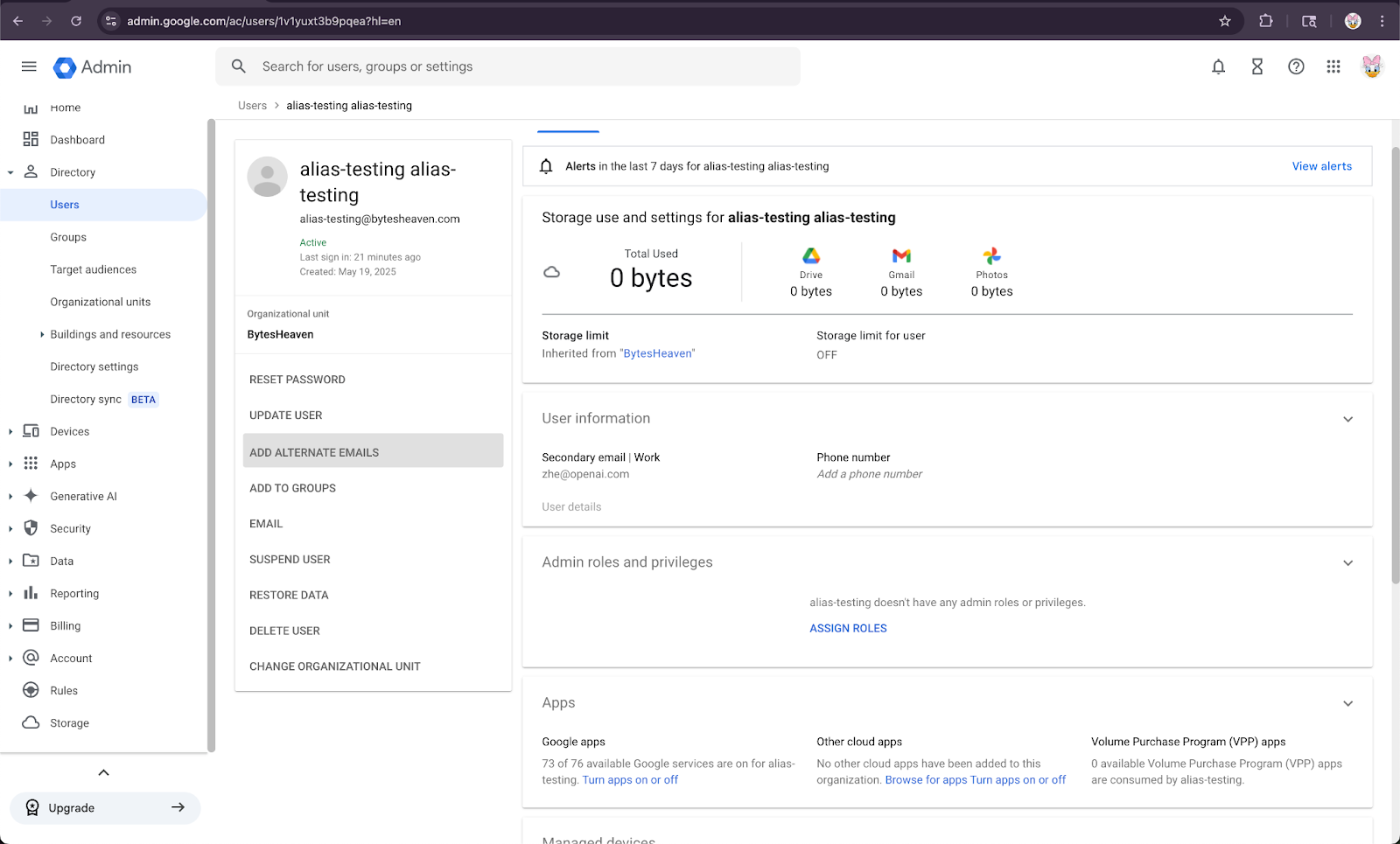Screen dimensions: 1400x844
Task: Open the tasks hourglass icon
Action: [1257, 66]
